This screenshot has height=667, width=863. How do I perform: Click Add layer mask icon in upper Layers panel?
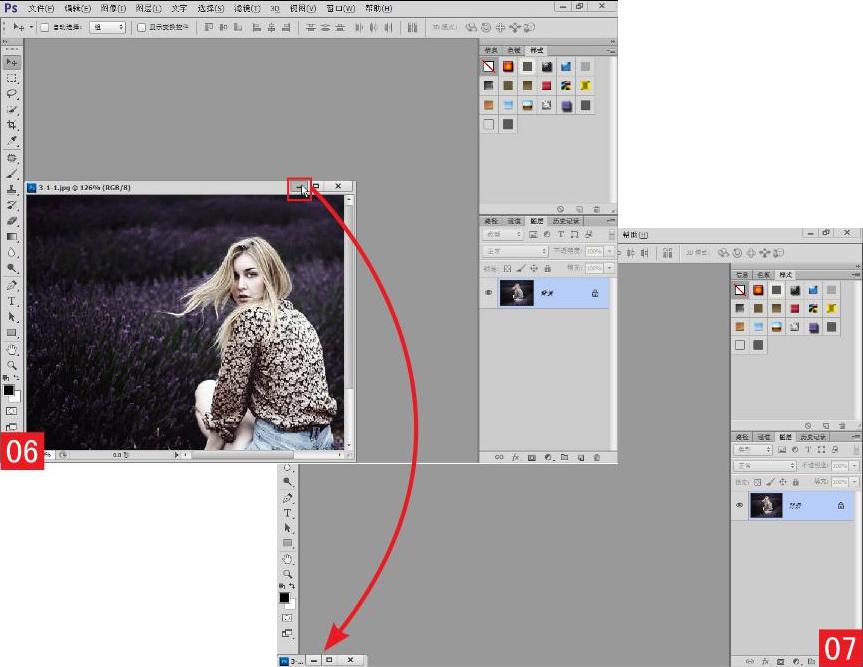[x=532, y=457]
